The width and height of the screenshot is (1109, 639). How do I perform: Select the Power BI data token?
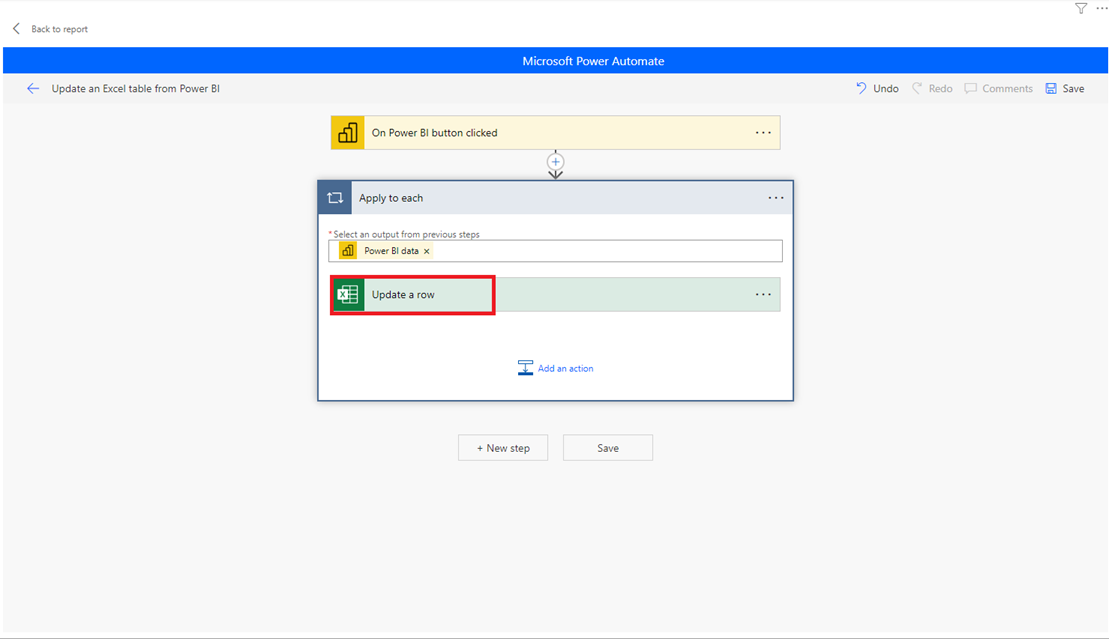point(386,251)
